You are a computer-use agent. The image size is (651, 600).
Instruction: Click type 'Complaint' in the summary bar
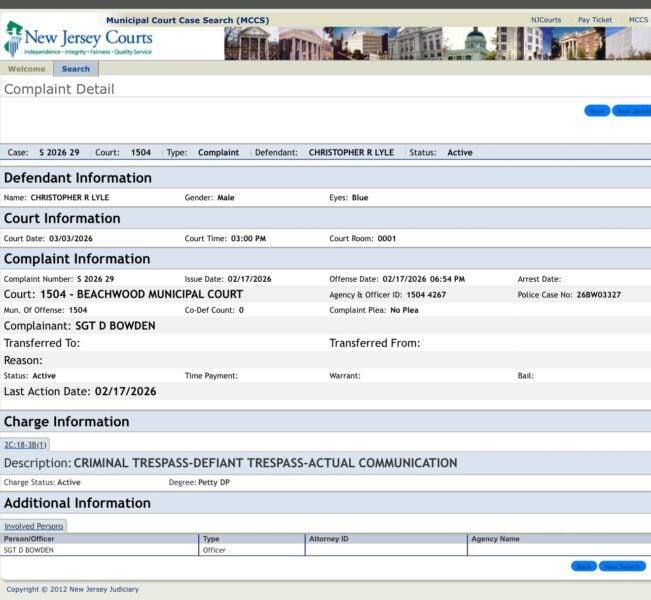tap(218, 153)
